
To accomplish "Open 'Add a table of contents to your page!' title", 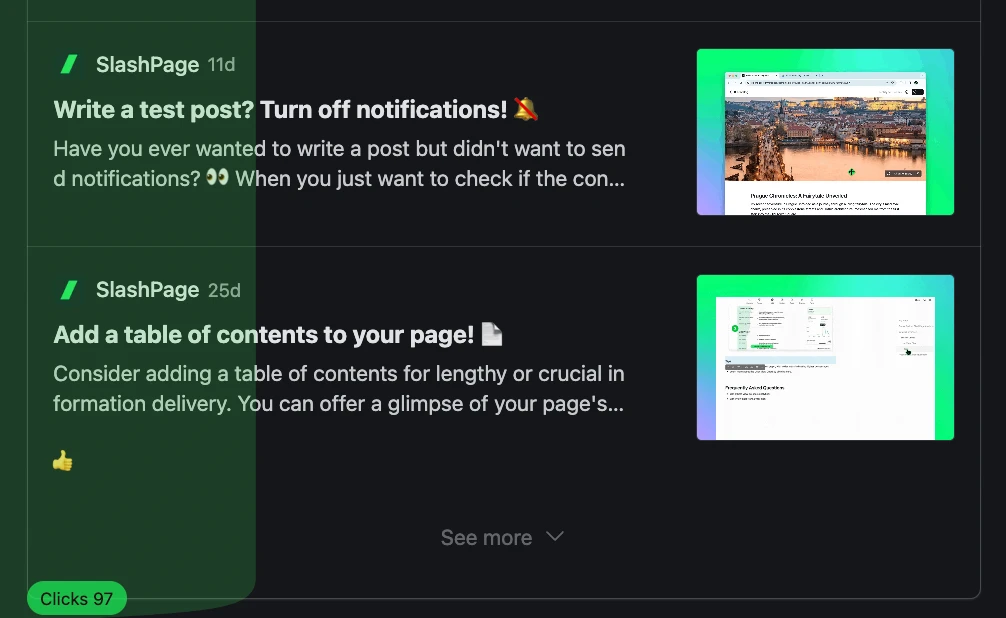I will (264, 335).
